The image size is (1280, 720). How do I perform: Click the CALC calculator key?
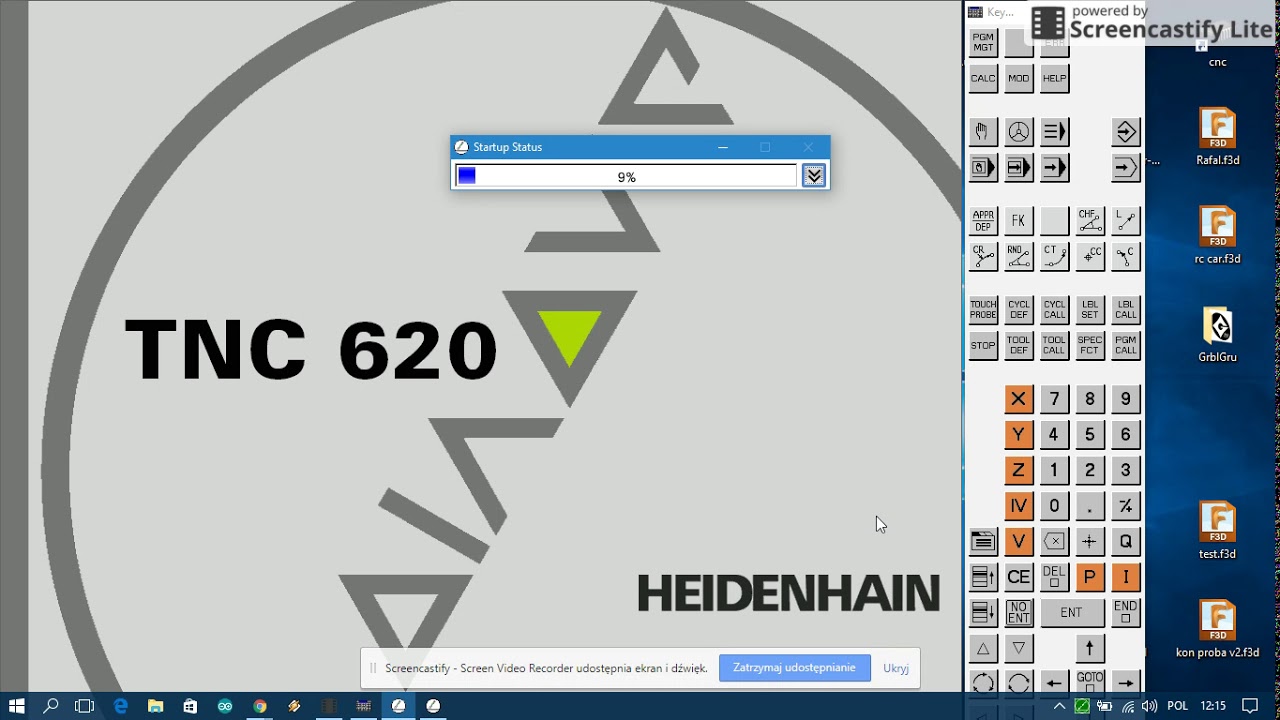click(x=983, y=78)
